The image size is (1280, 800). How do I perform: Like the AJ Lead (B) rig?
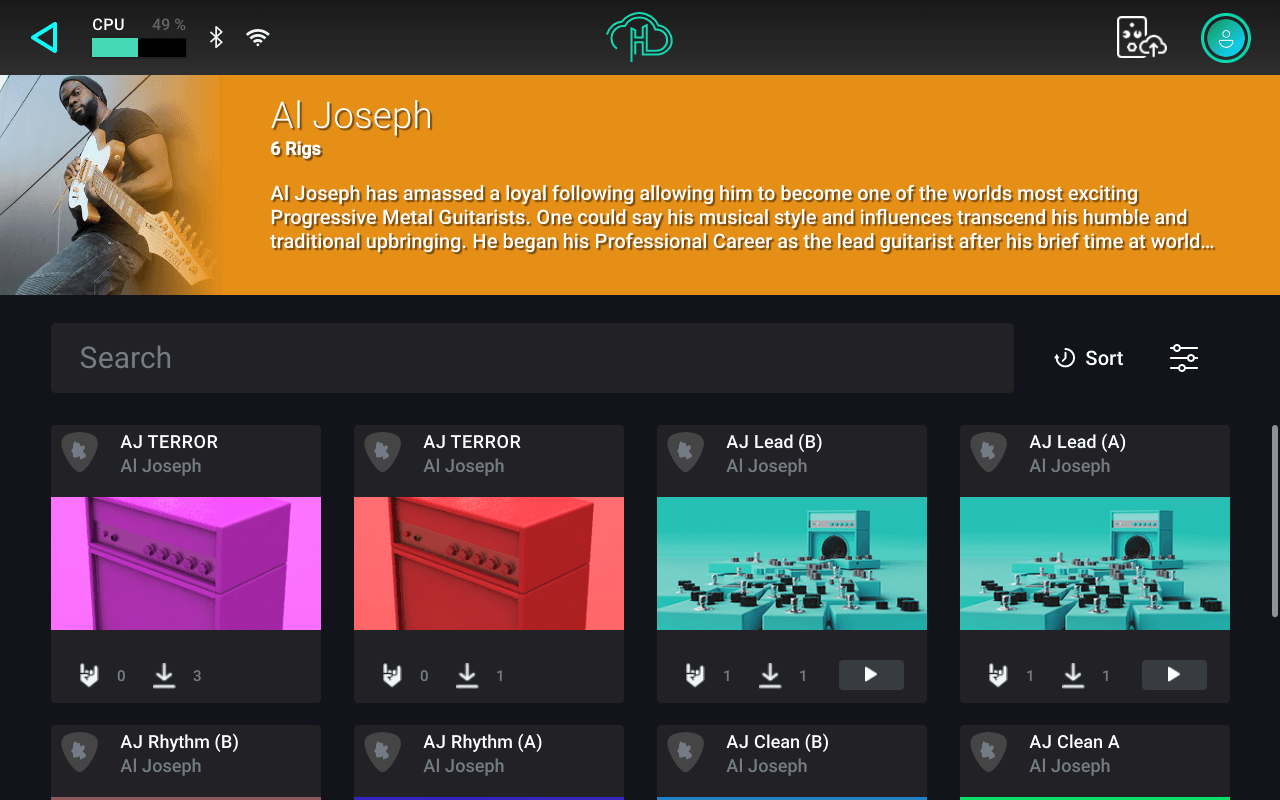click(695, 676)
